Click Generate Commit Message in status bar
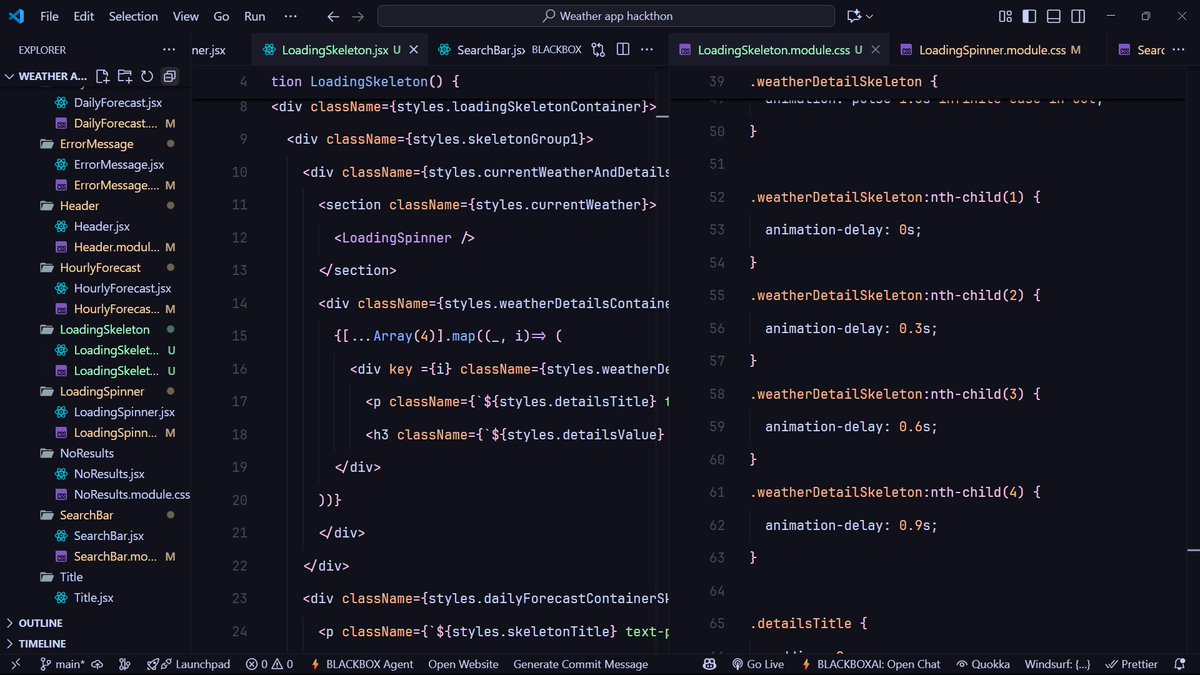Image resolution: width=1200 pixels, height=675 pixels. tap(580, 663)
